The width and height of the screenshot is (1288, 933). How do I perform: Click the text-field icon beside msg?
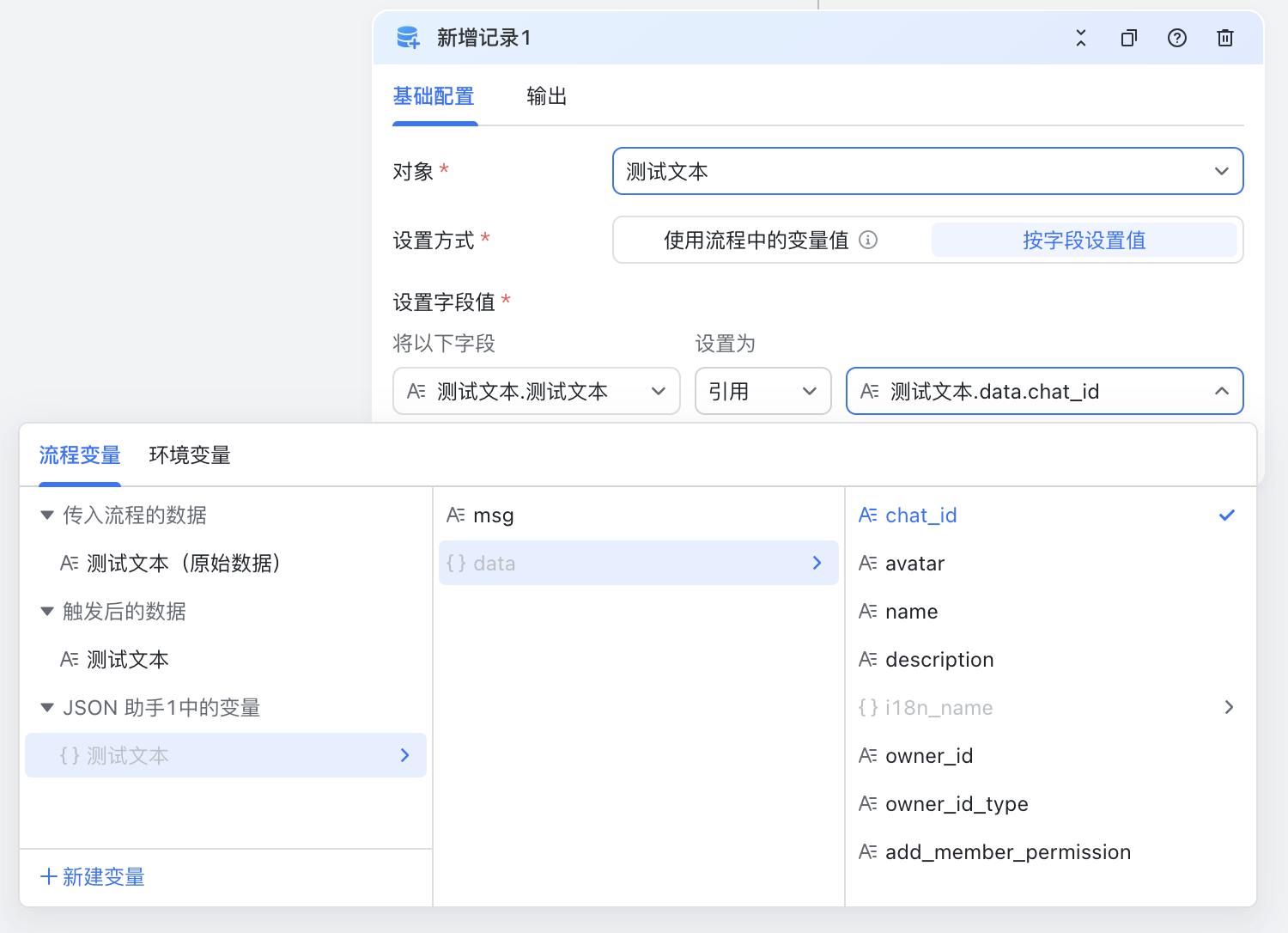tap(457, 515)
